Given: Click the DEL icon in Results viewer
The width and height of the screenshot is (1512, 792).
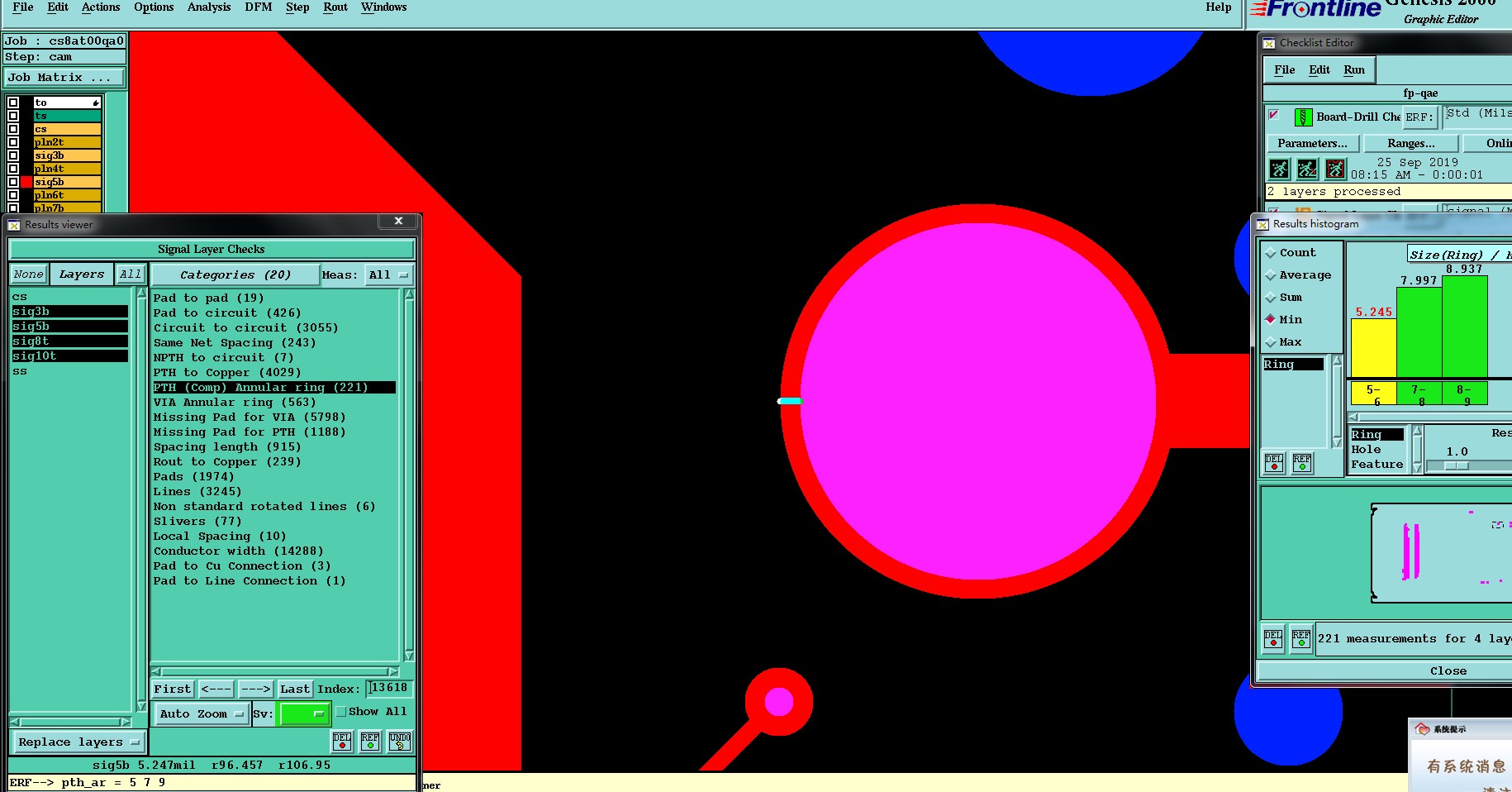Looking at the screenshot, I should coord(342,741).
